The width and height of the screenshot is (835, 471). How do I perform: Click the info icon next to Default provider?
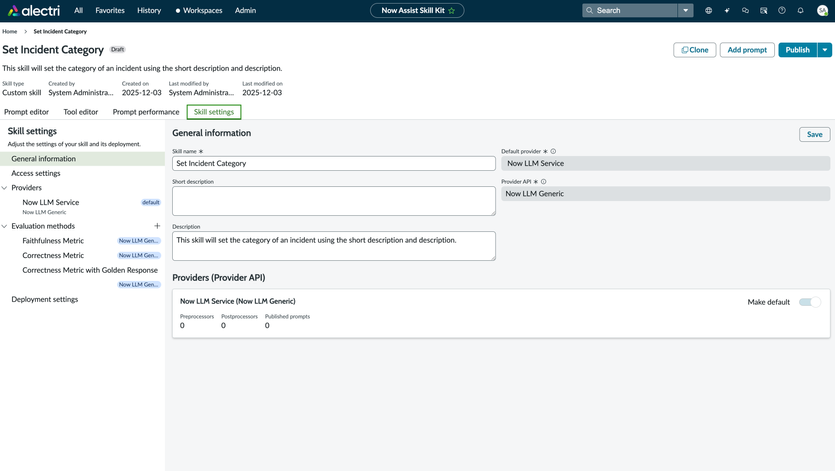[553, 152]
